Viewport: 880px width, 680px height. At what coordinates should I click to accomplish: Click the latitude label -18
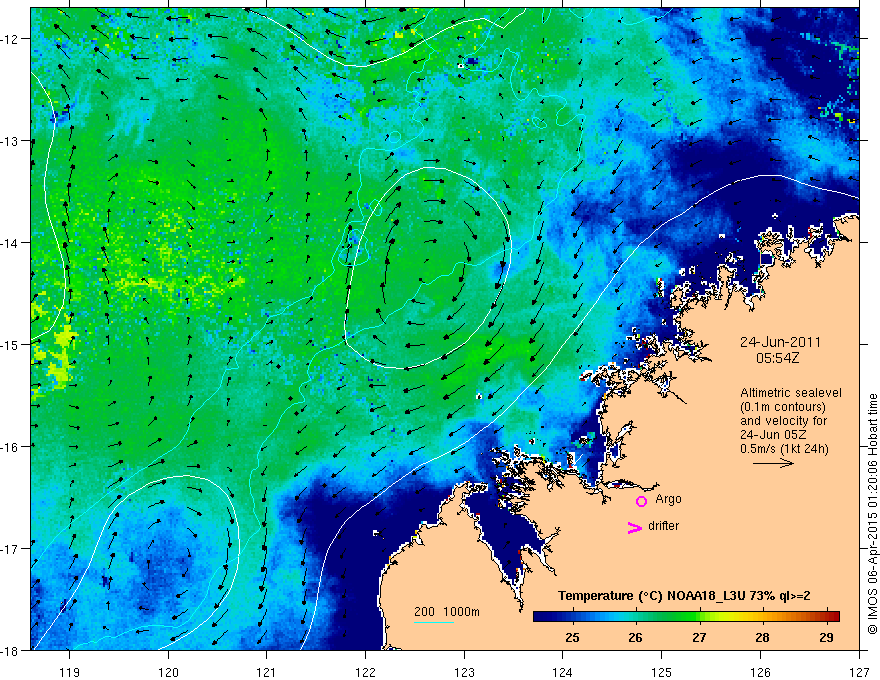[11, 650]
